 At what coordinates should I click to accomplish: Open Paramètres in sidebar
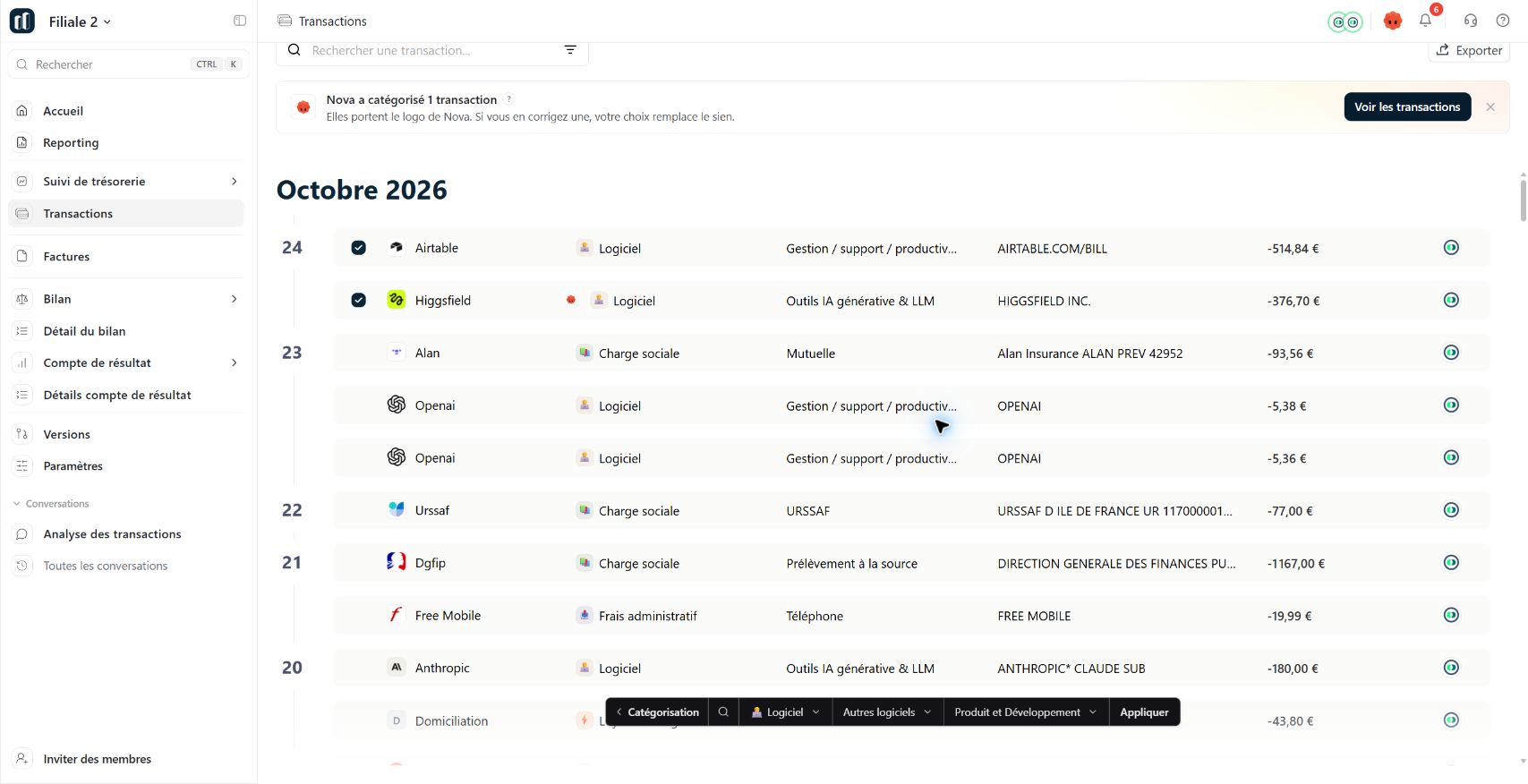[x=125, y=466]
